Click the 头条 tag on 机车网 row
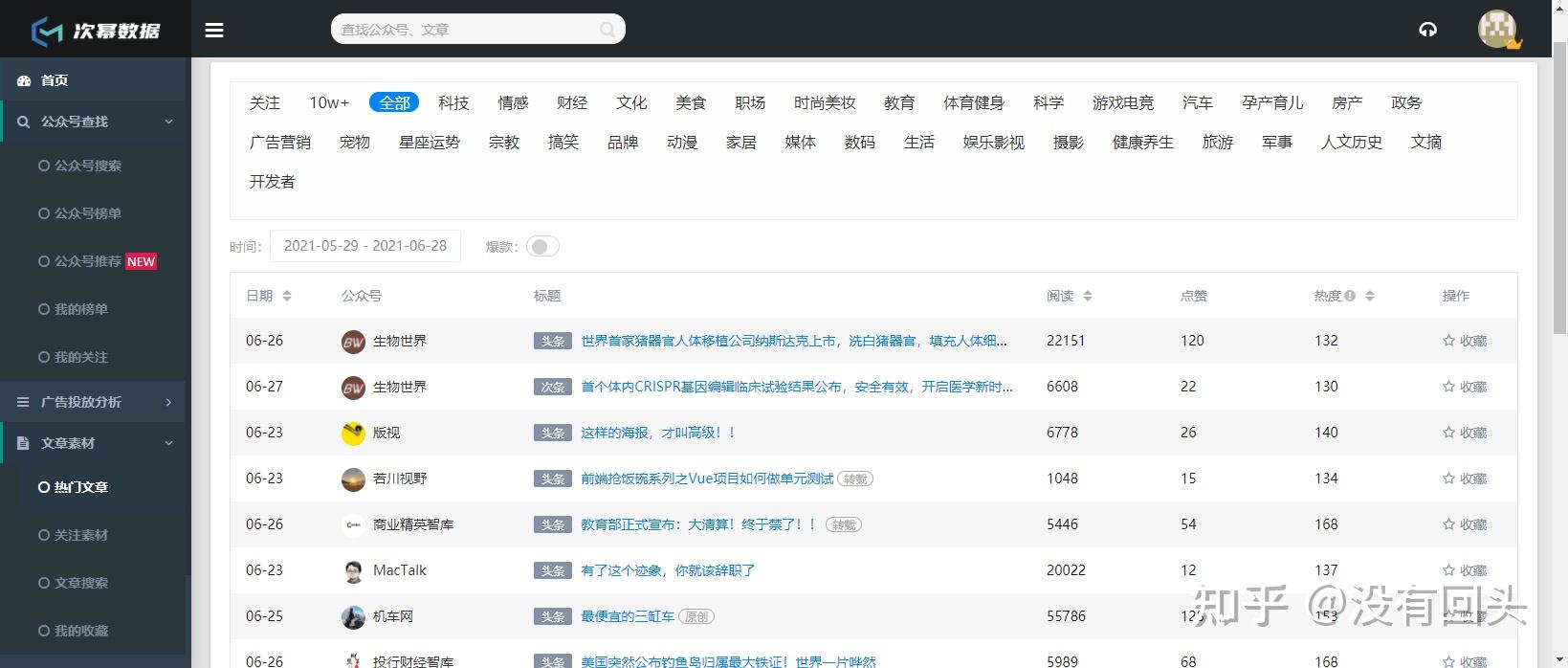The width and height of the screenshot is (1568, 668). coord(553,616)
